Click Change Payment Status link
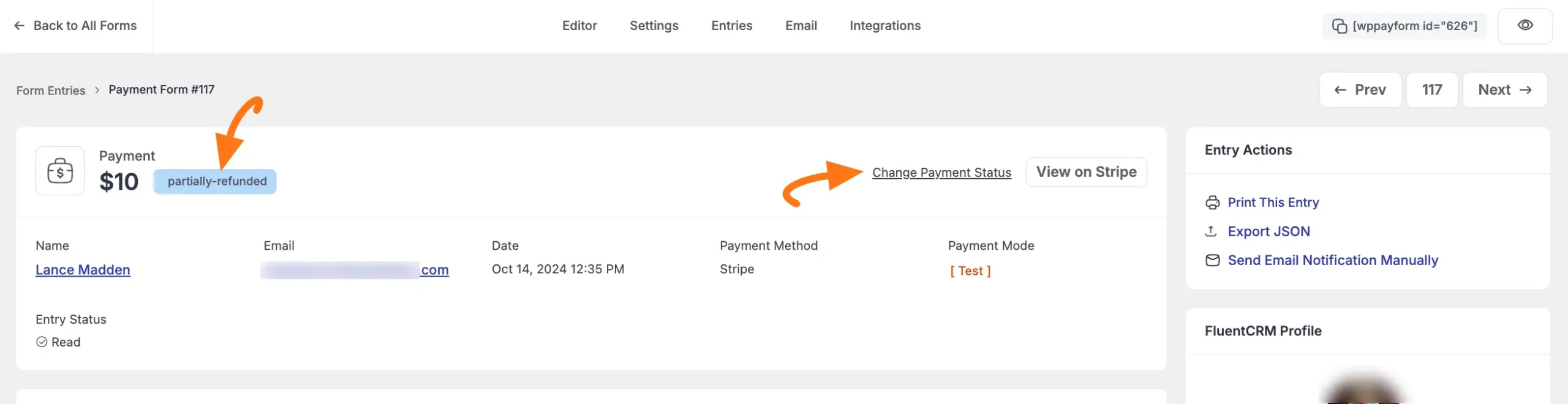 click(941, 173)
